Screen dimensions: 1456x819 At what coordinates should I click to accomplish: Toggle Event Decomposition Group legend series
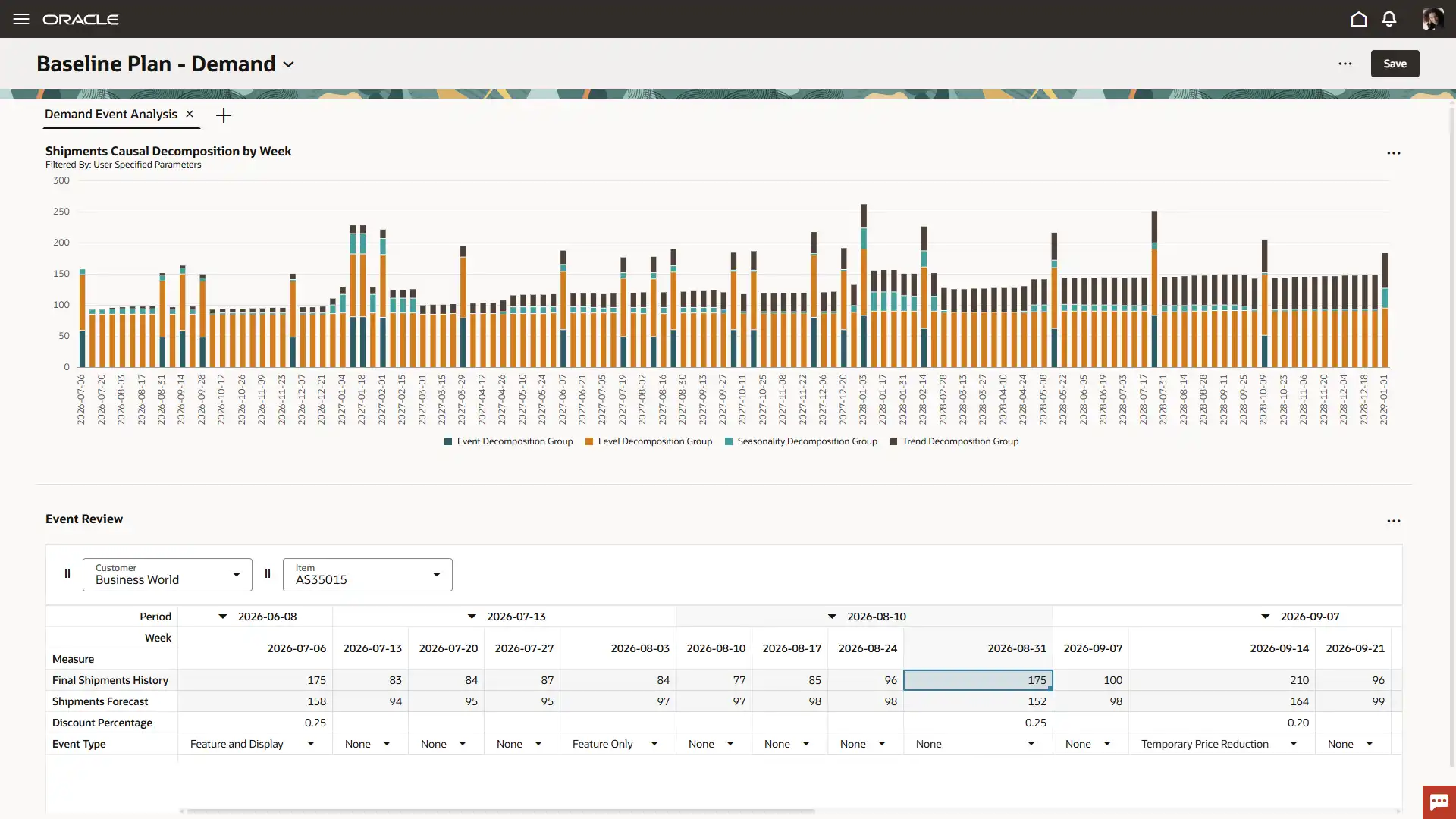(x=514, y=441)
